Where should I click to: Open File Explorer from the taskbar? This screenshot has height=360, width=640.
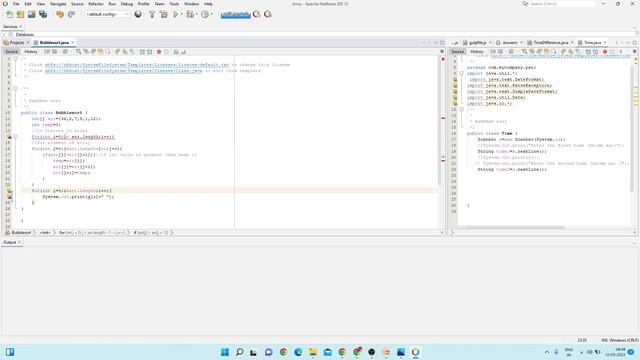313,352
